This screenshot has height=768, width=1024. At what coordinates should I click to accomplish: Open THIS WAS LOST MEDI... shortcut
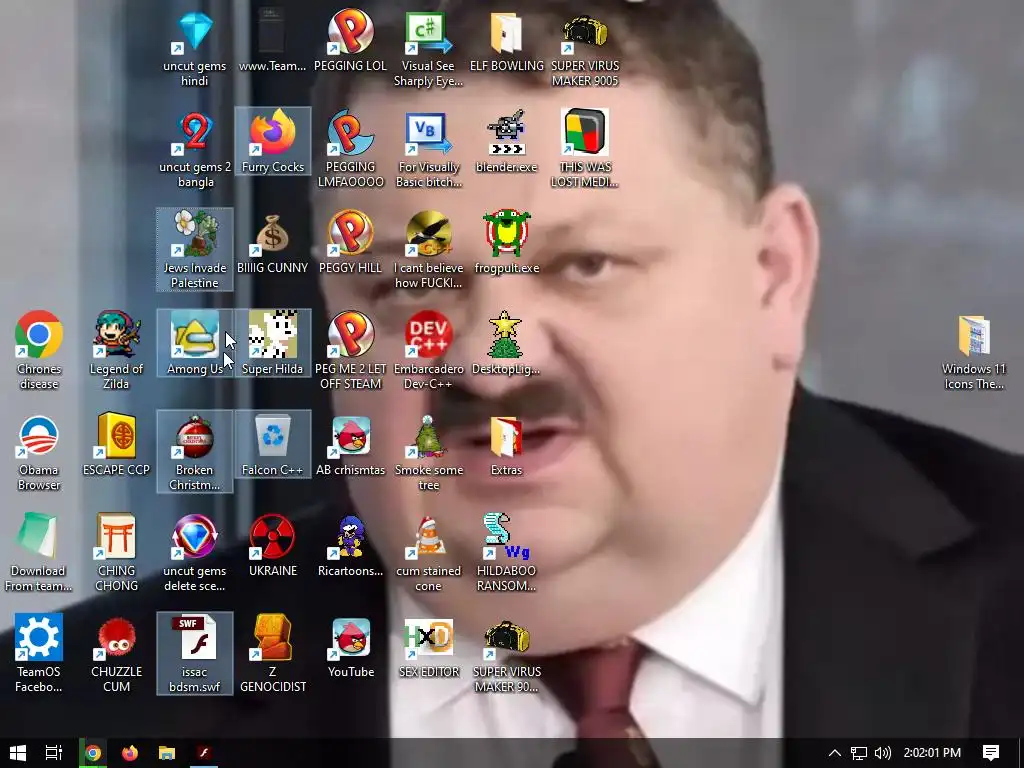[x=585, y=150]
